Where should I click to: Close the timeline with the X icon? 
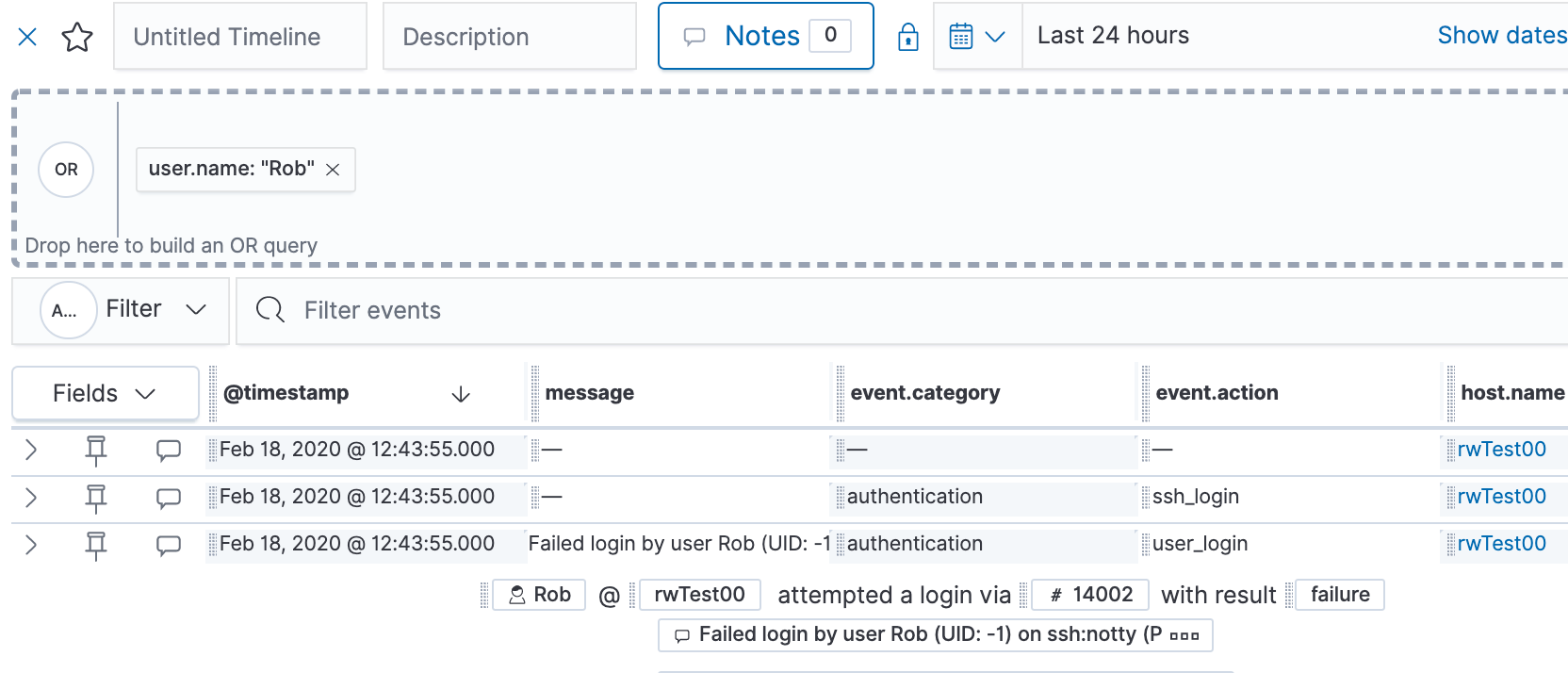27,37
